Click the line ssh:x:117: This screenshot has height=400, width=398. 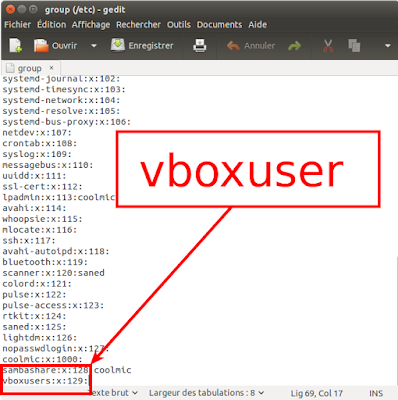coord(29,240)
